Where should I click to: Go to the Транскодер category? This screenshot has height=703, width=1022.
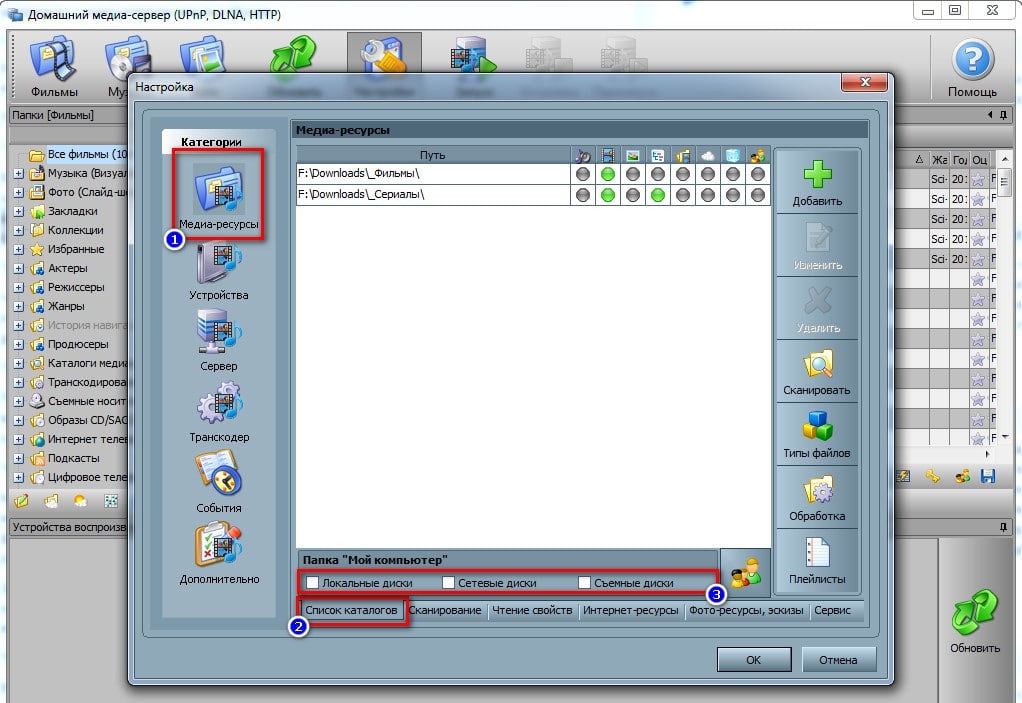[218, 407]
